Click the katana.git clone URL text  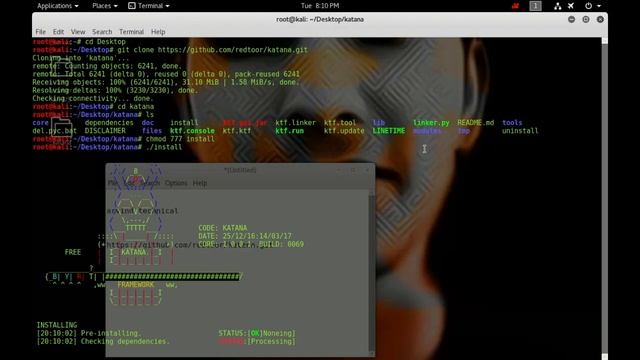pyautogui.click(x=233, y=50)
